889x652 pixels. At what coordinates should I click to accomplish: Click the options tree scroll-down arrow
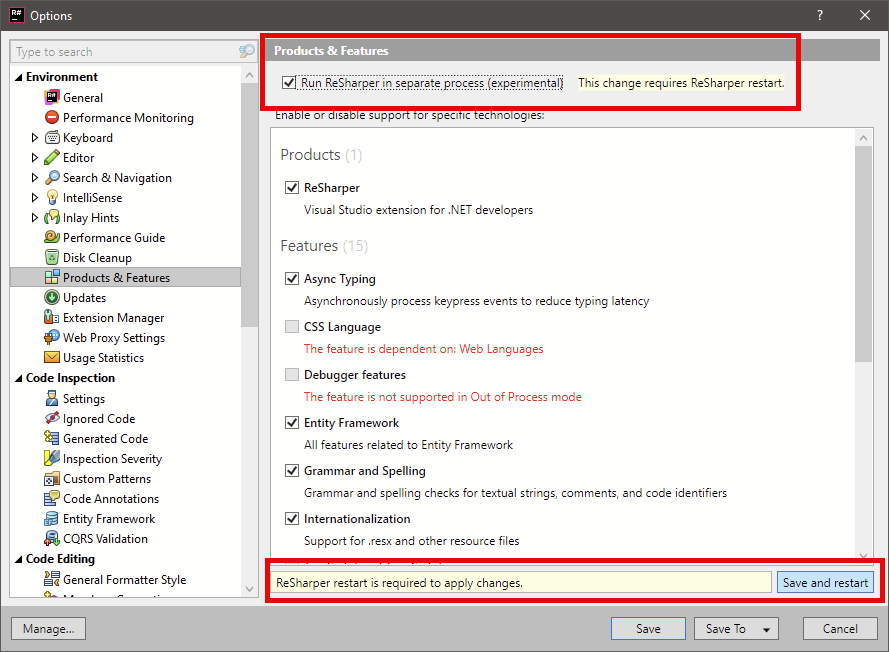249,589
